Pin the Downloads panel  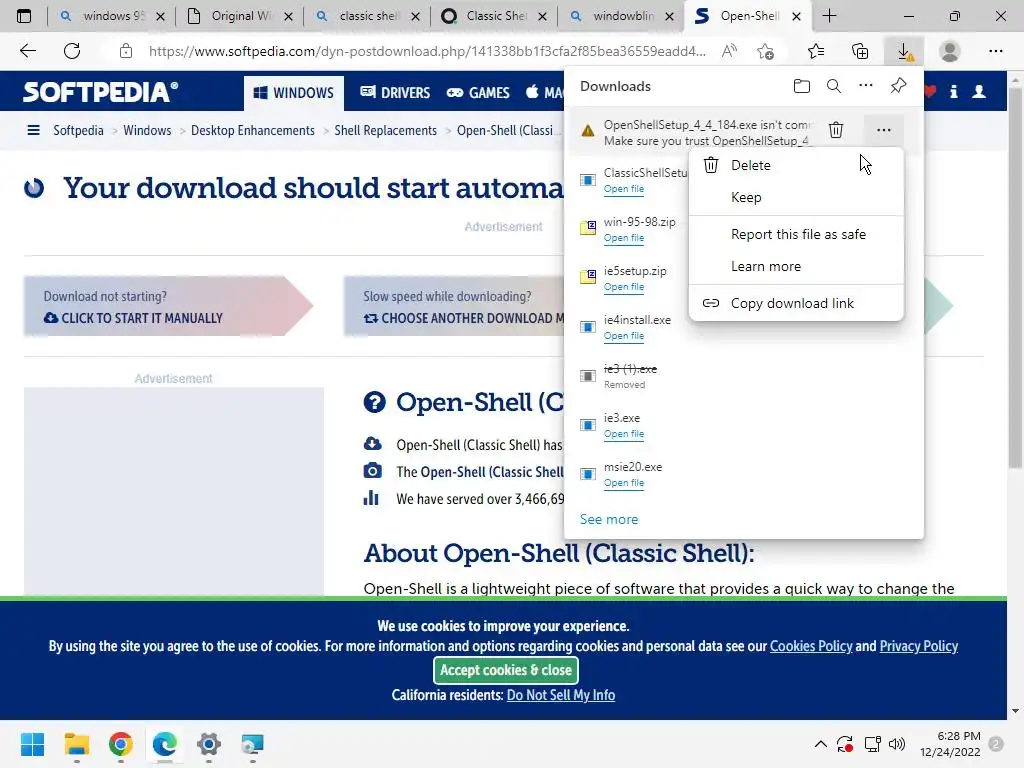pos(899,86)
